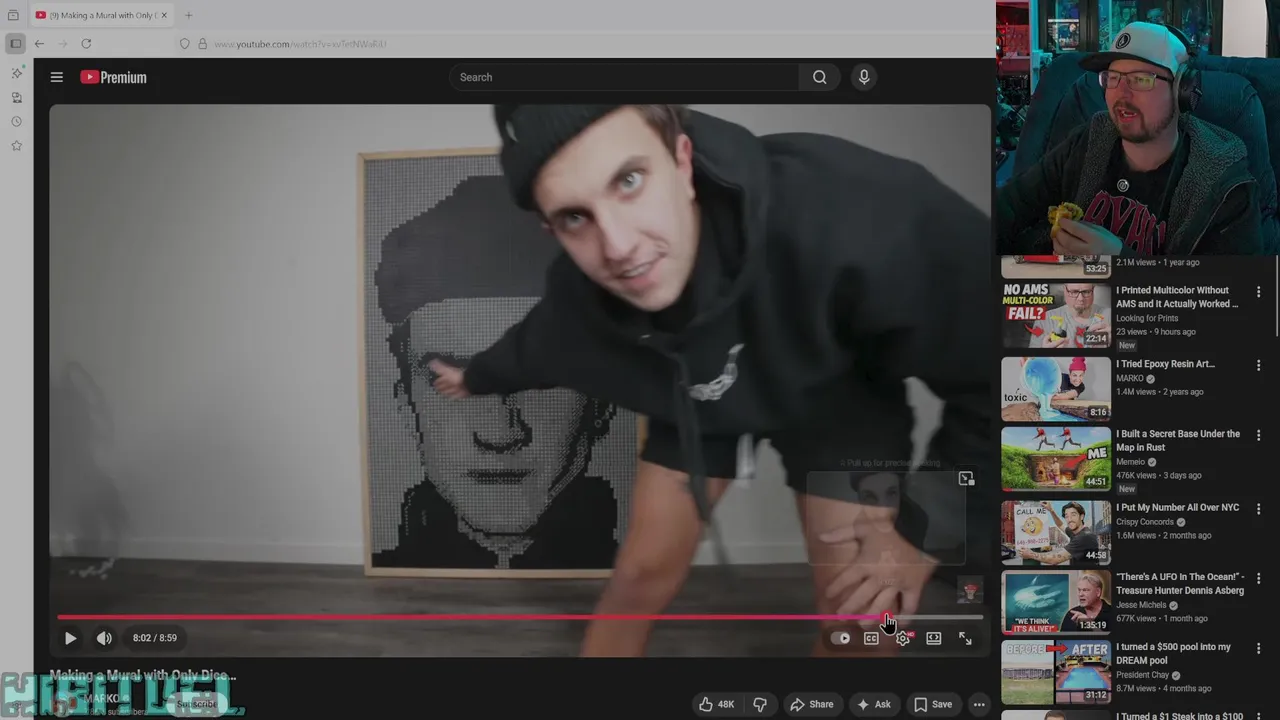
Task: Open synced tabs sidebar icon
Action: point(16,97)
